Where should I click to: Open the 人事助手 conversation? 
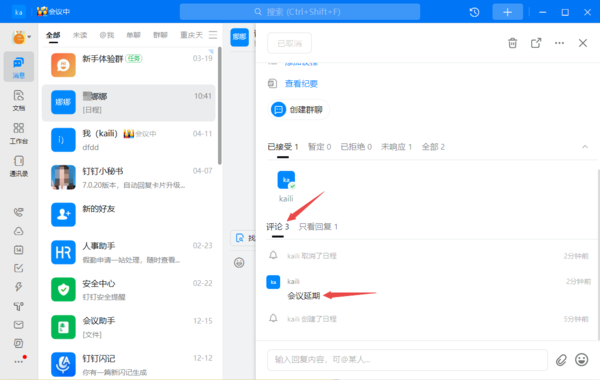129,253
